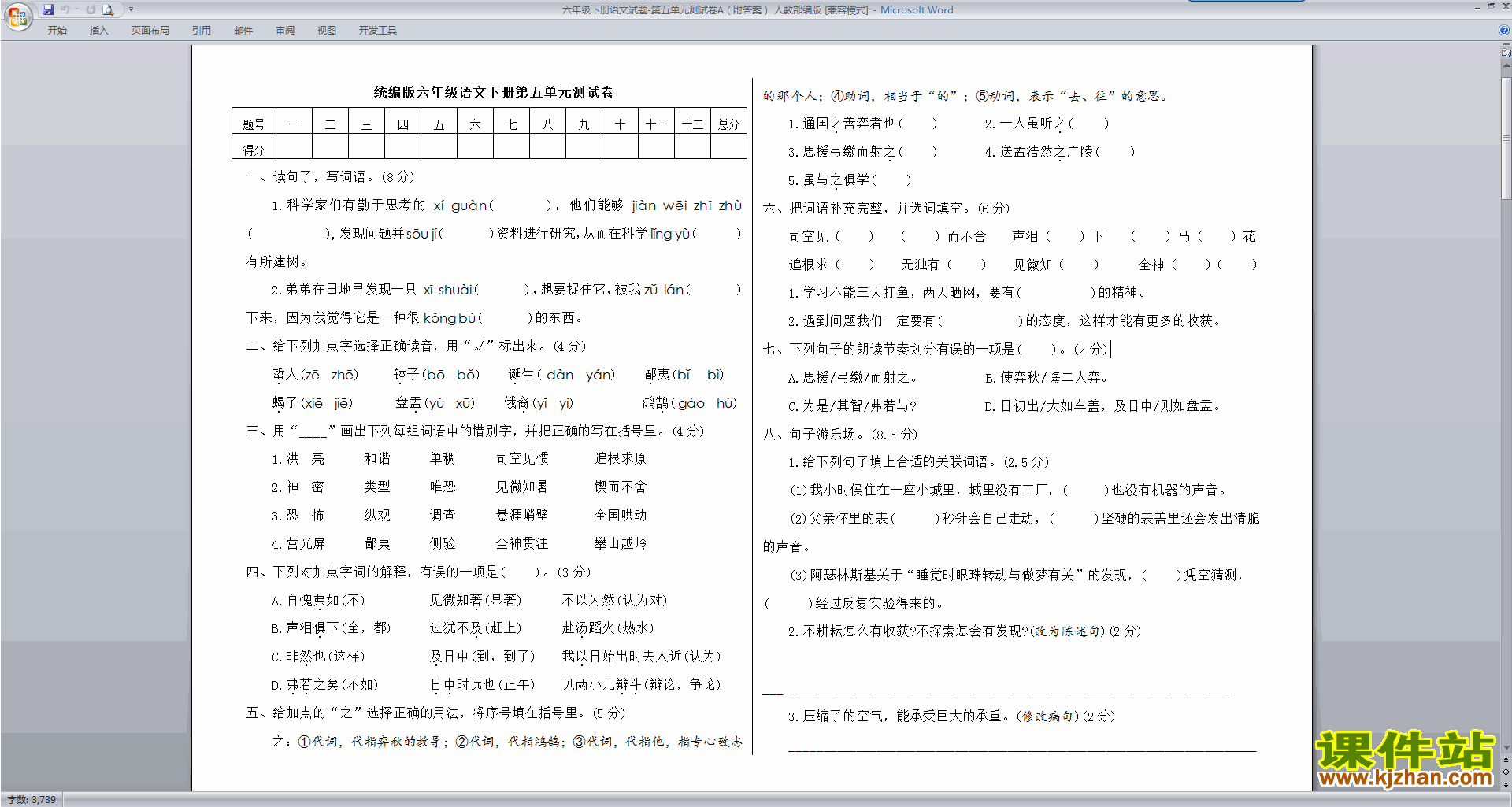Image resolution: width=1512 pixels, height=807 pixels.
Task: Click the document title 统编版六年级语文下册第五单元测试卷
Action: tap(493, 92)
